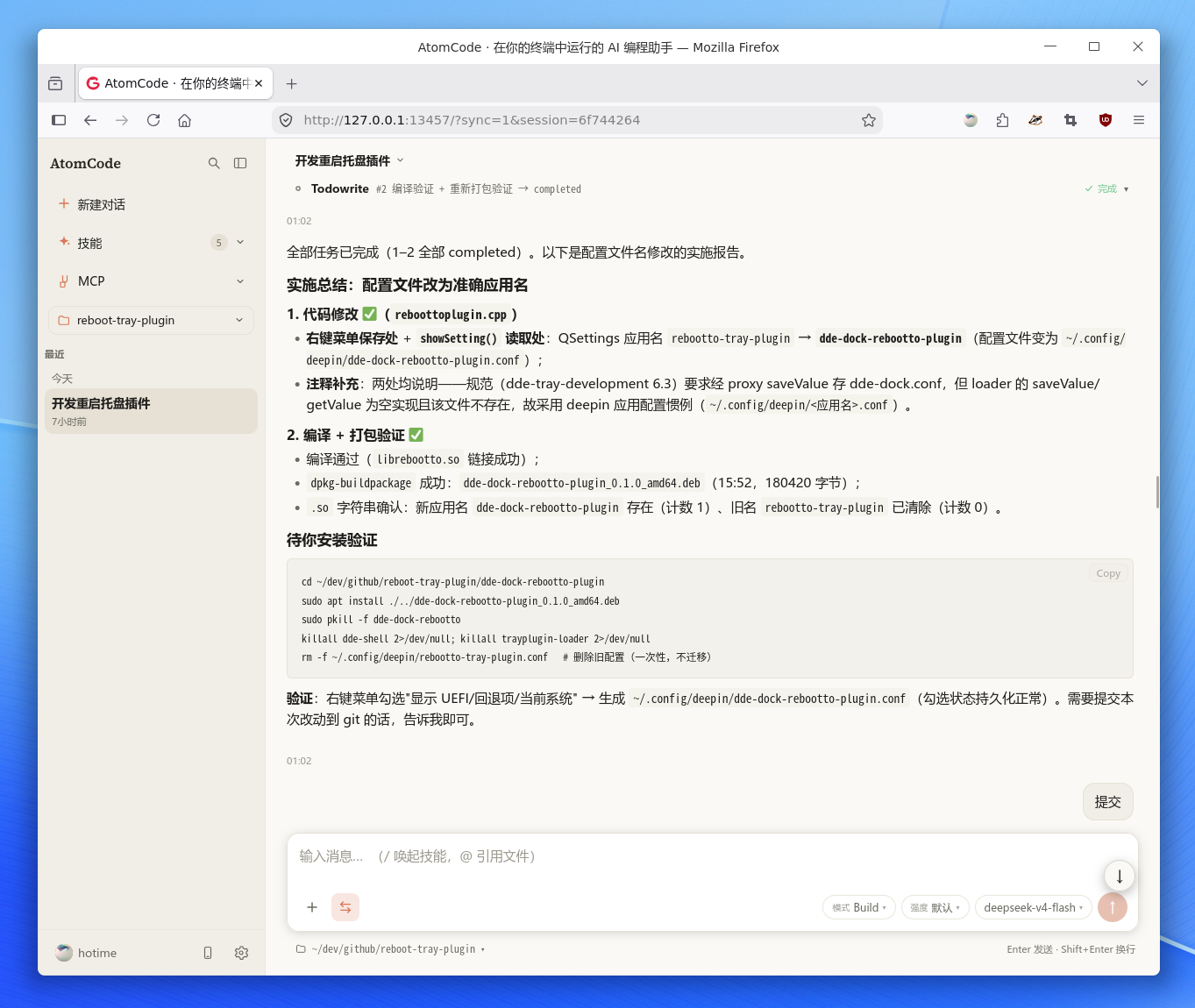Open the recent tabs view icon beside the tab

point(55,83)
